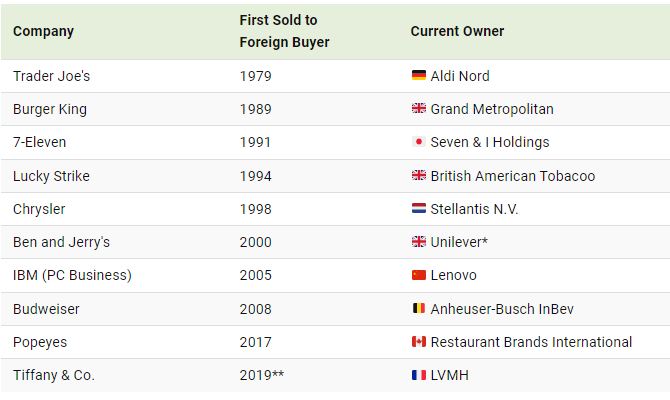This screenshot has width=670, height=400.
Task: Select the 2019** year cell
Action: coord(262,375)
